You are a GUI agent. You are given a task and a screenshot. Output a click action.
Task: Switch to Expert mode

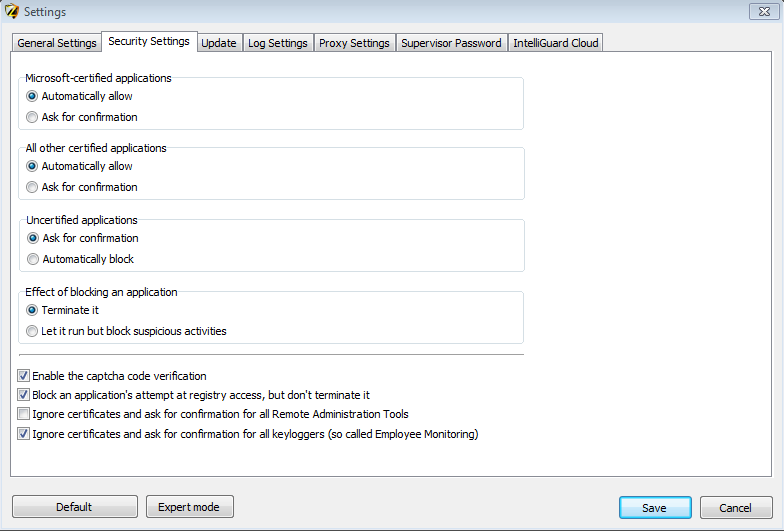(189, 507)
